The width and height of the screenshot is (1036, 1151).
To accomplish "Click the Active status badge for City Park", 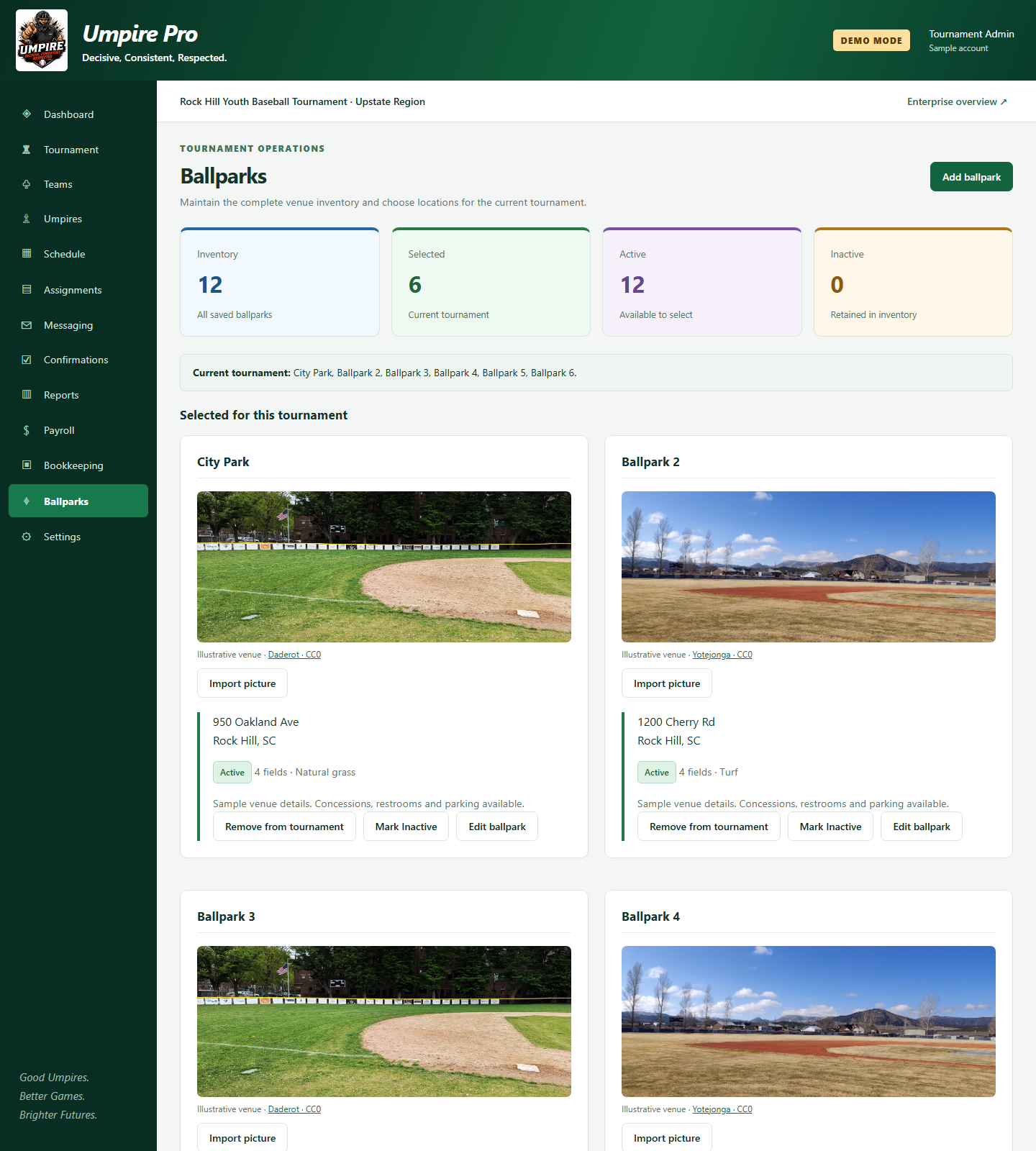I will point(232,772).
